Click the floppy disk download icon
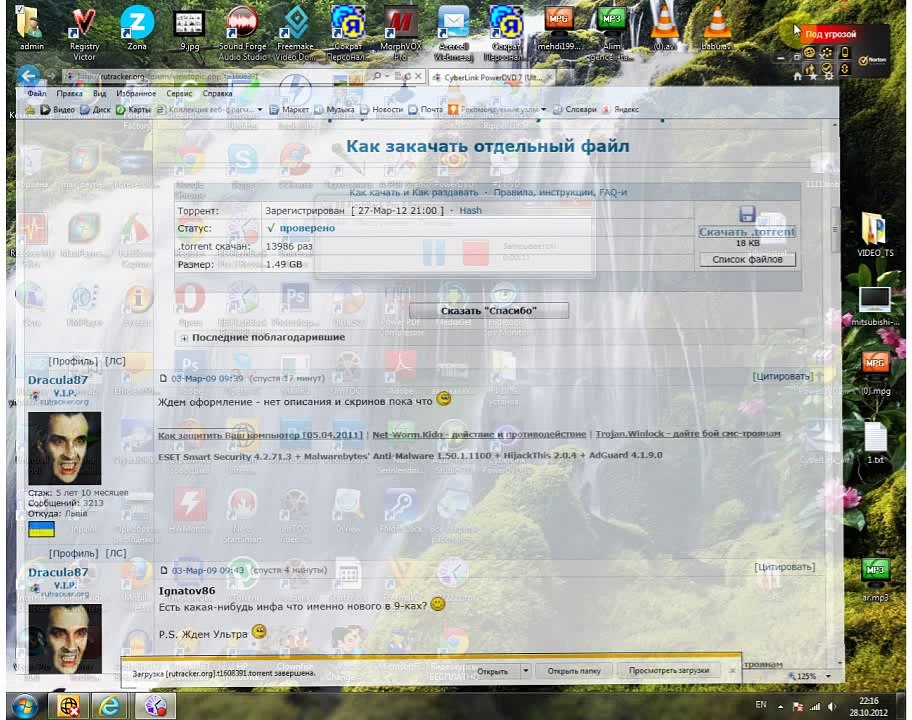 (x=747, y=214)
